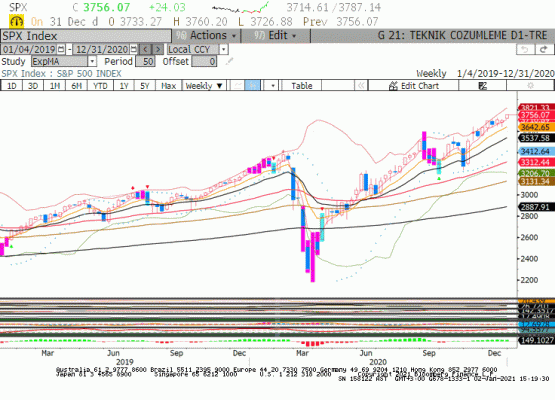Click the 3000 y-axis tick label

pyautogui.click(x=529, y=195)
